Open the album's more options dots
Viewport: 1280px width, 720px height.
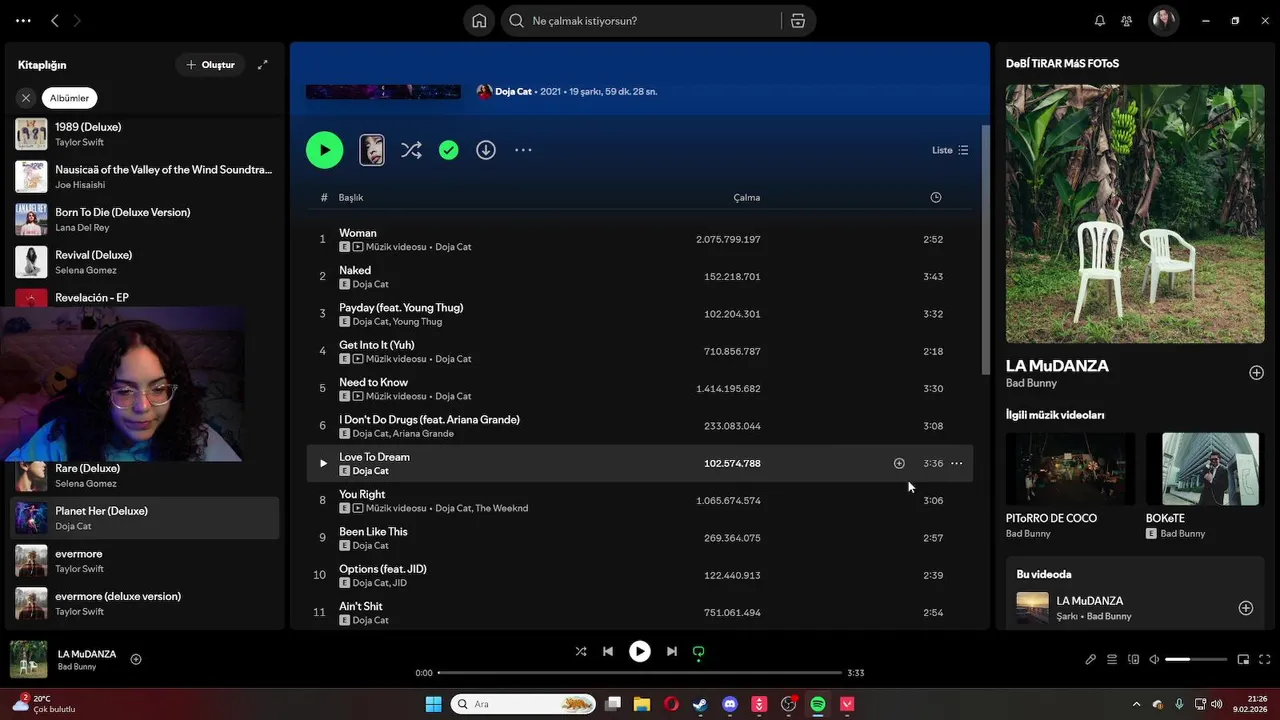coord(523,150)
